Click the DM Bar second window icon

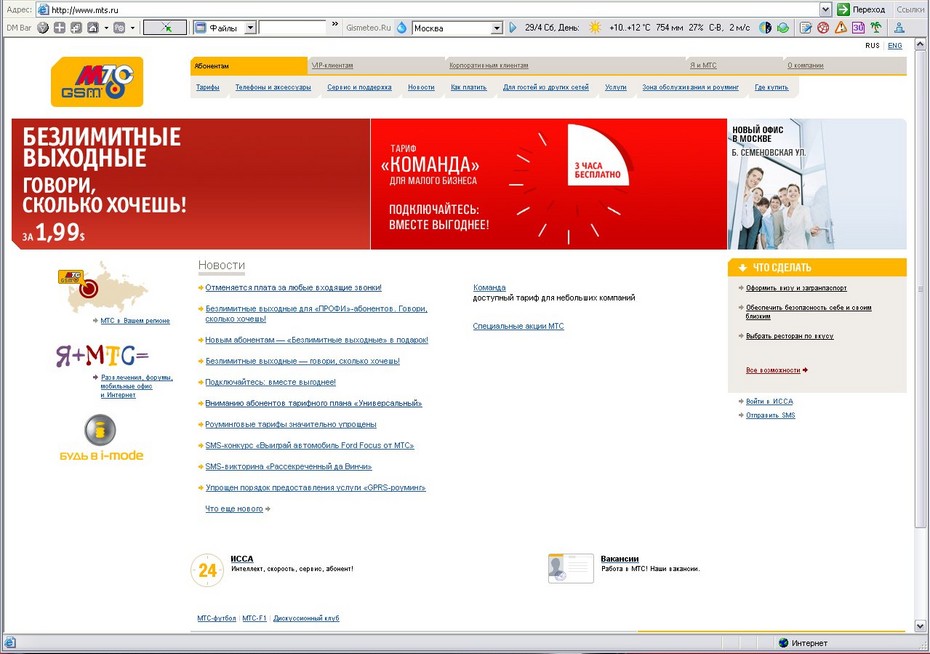tap(76, 27)
